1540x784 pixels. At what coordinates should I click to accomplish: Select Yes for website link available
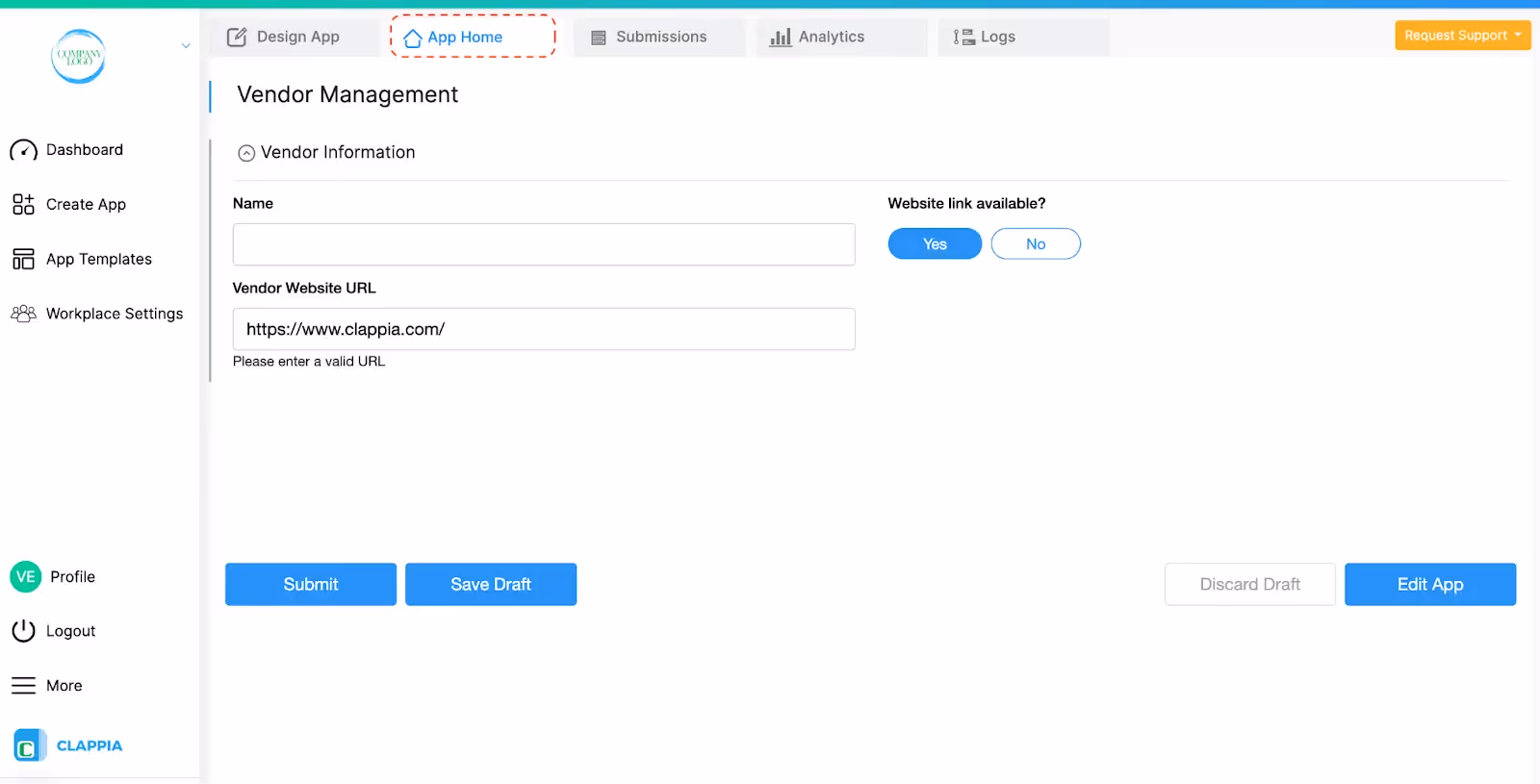[935, 244]
